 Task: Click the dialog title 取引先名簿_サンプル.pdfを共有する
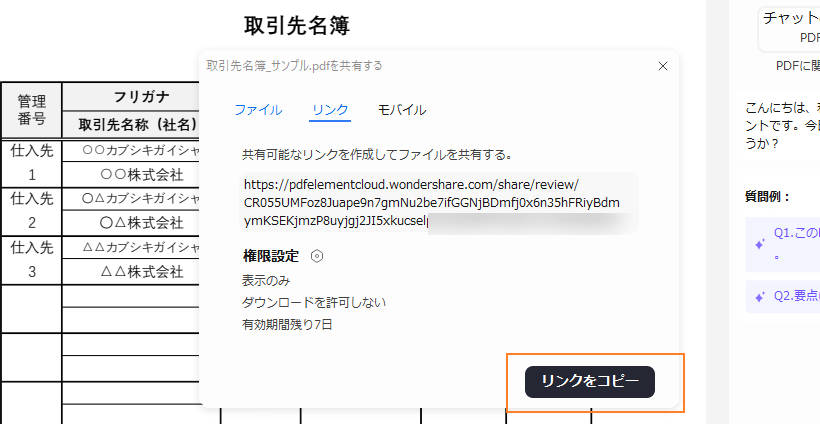point(294,66)
